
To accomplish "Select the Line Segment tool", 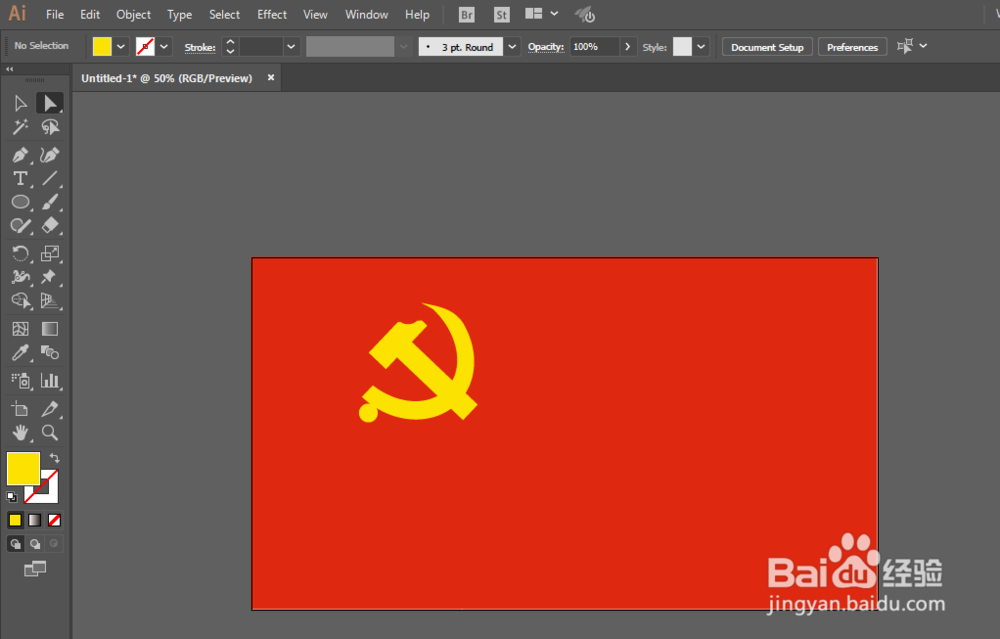I will pos(49,179).
